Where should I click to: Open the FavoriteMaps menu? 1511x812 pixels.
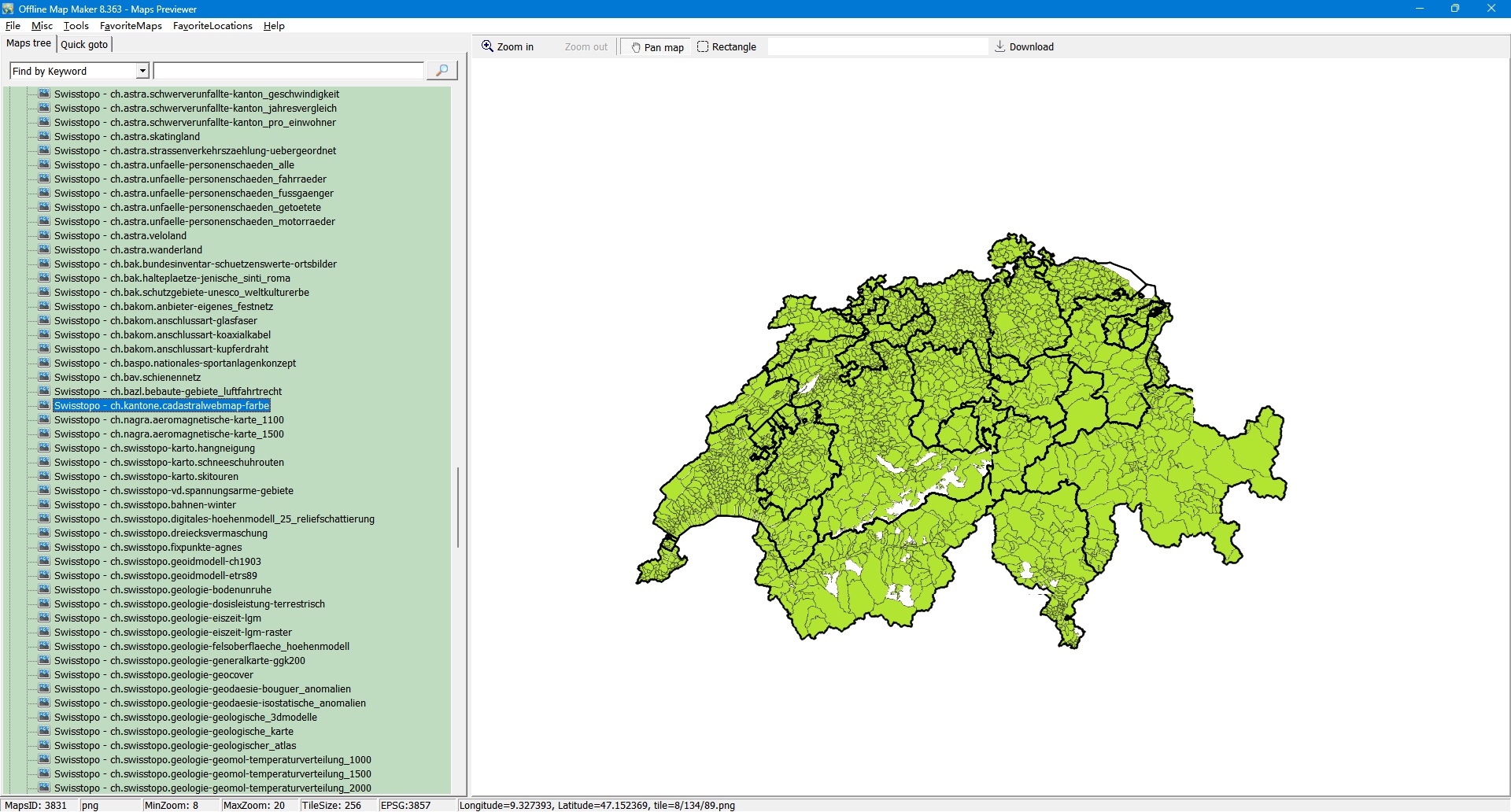click(x=131, y=26)
